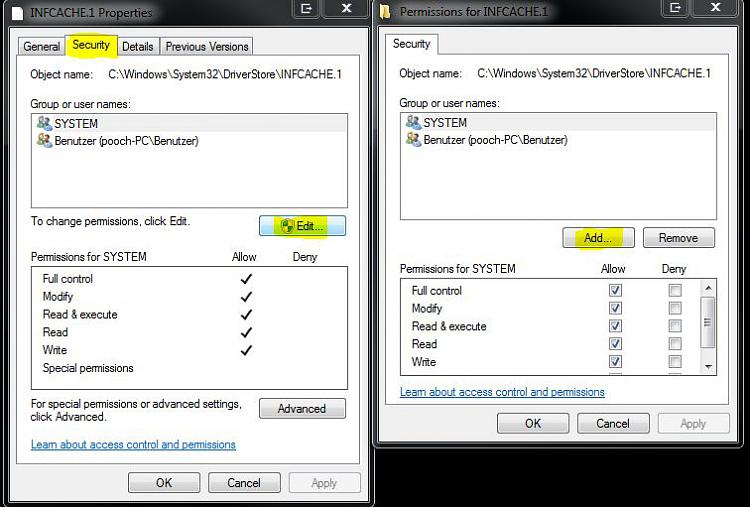Close the INFCACHE.1 Properties window
The height and width of the screenshot is (507, 750).
click(x=346, y=9)
